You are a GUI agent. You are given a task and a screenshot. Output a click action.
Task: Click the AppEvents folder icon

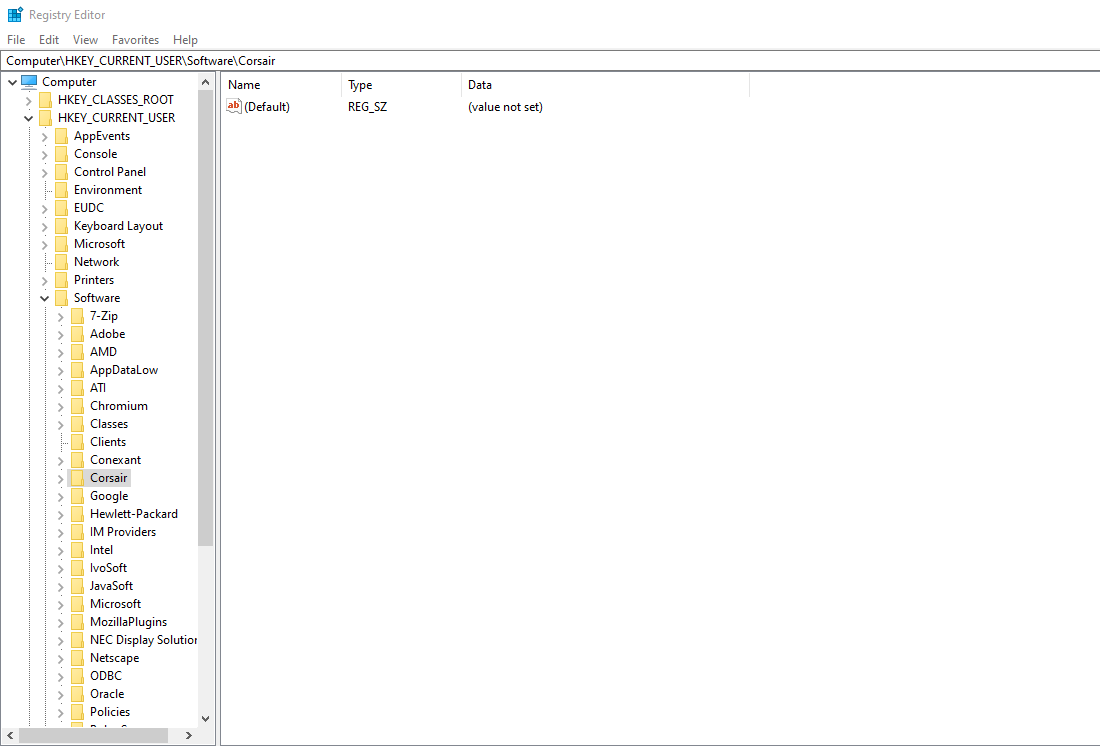[62, 135]
